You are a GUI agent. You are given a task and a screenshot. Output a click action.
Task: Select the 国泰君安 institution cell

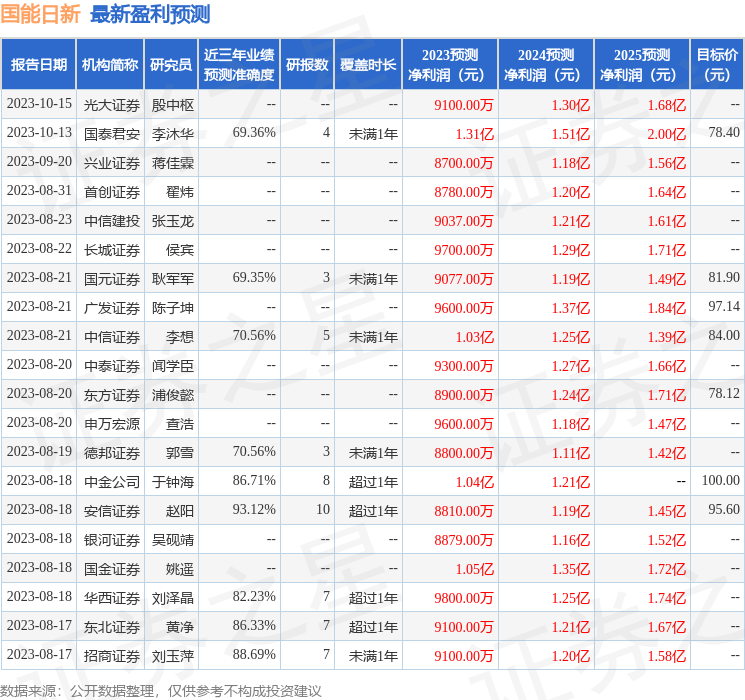tap(112, 134)
